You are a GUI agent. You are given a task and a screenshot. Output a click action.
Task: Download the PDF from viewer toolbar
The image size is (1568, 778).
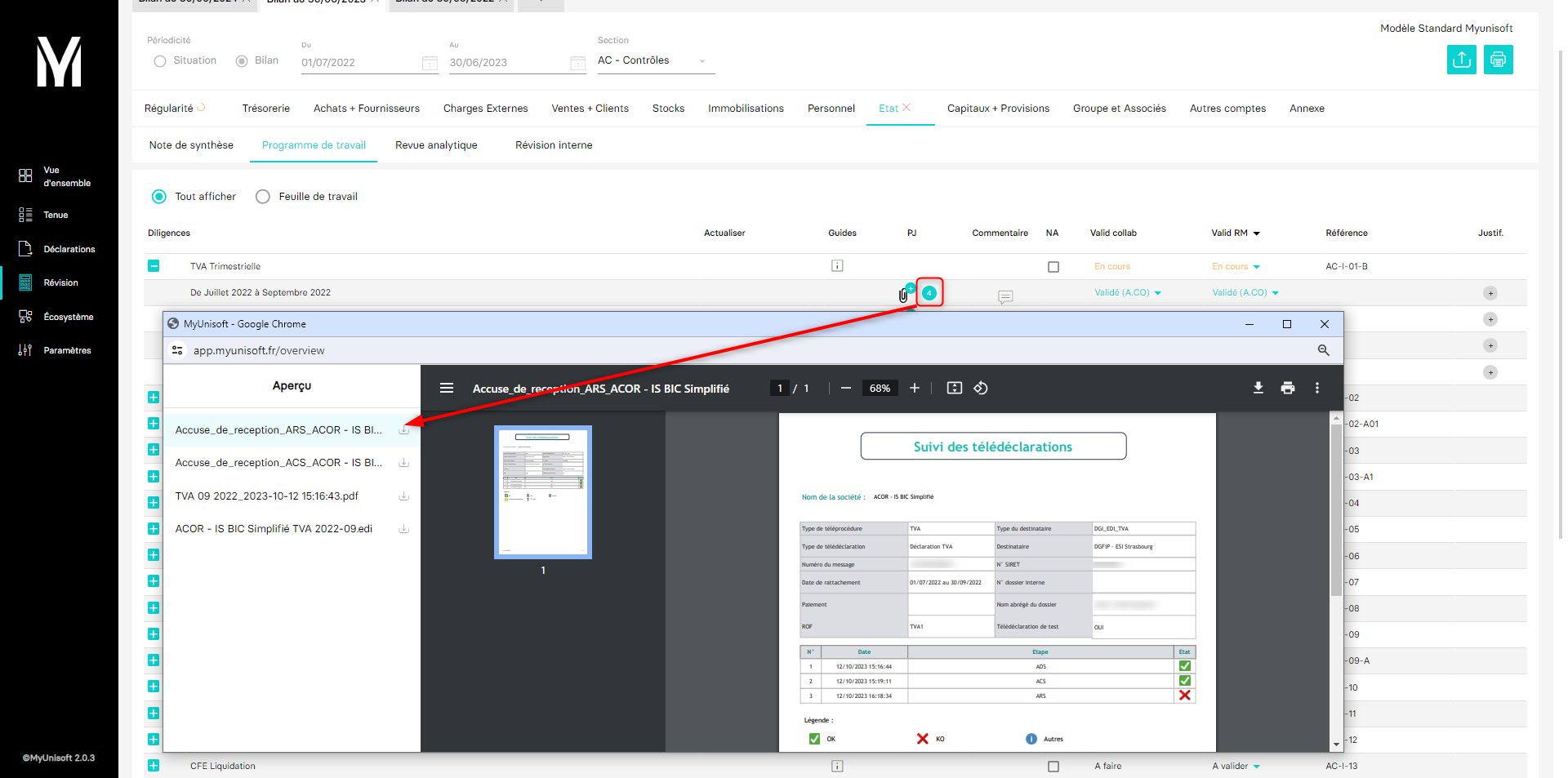click(1258, 388)
